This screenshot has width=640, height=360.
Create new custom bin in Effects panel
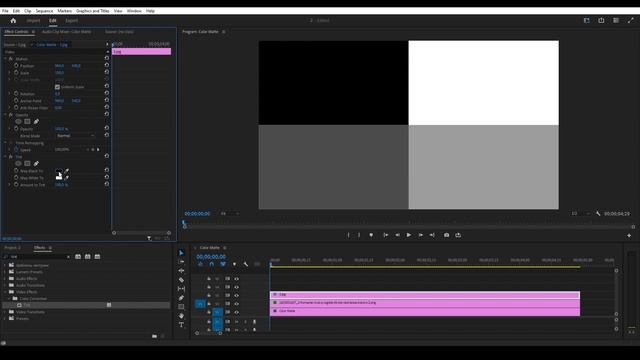pos(154,336)
